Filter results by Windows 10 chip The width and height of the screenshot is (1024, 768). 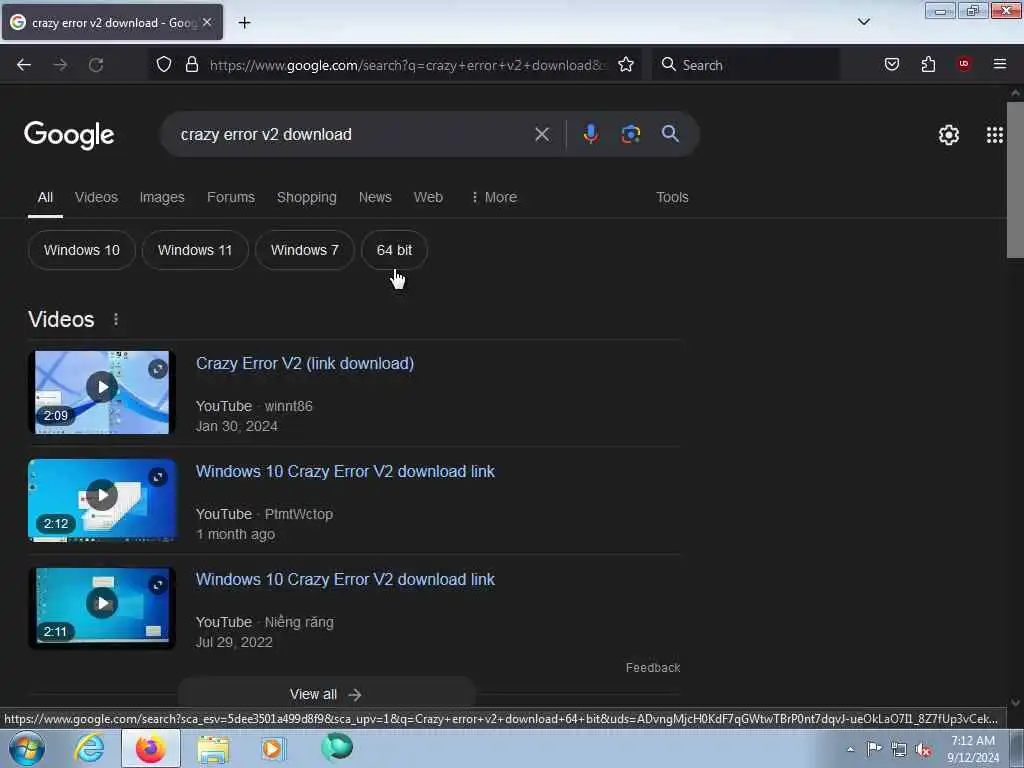coord(82,250)
